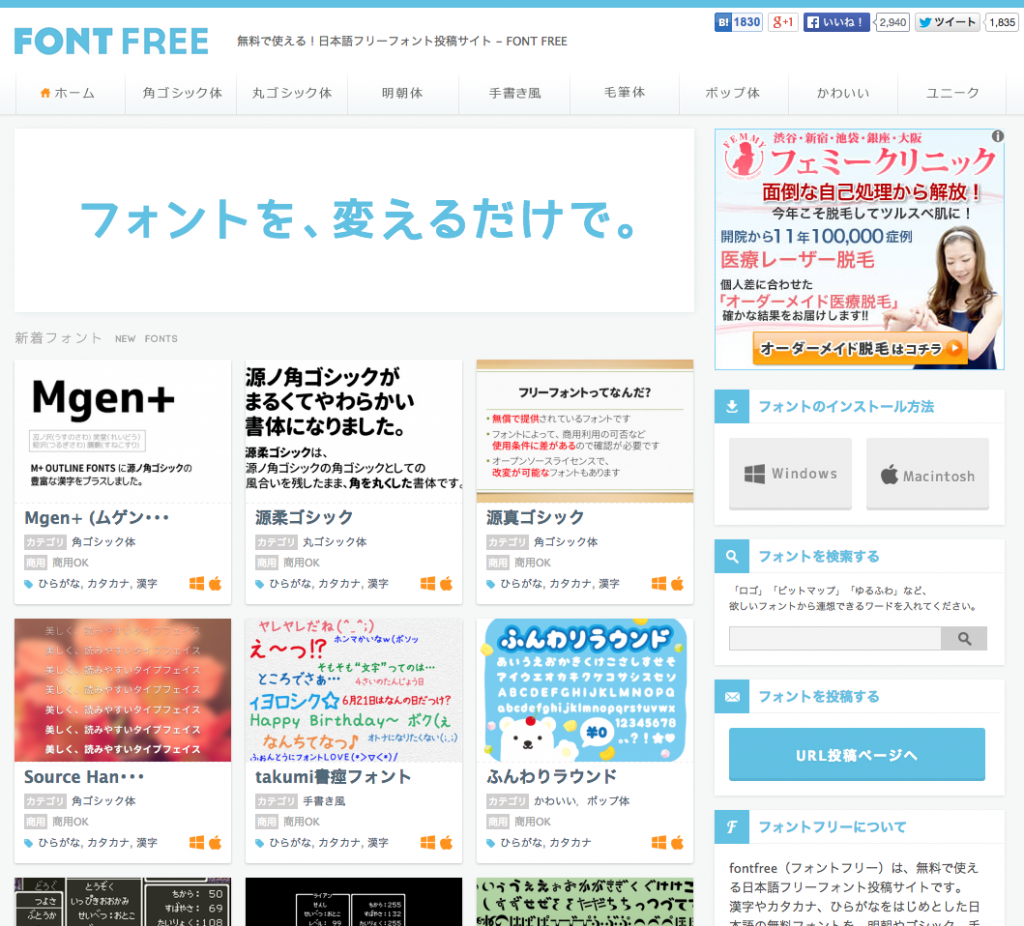The height and width of the screenshot is (926, 1024).
Task: Click the Windows icon on the 源真ゴシック card
Action: (x=659, y=583)
